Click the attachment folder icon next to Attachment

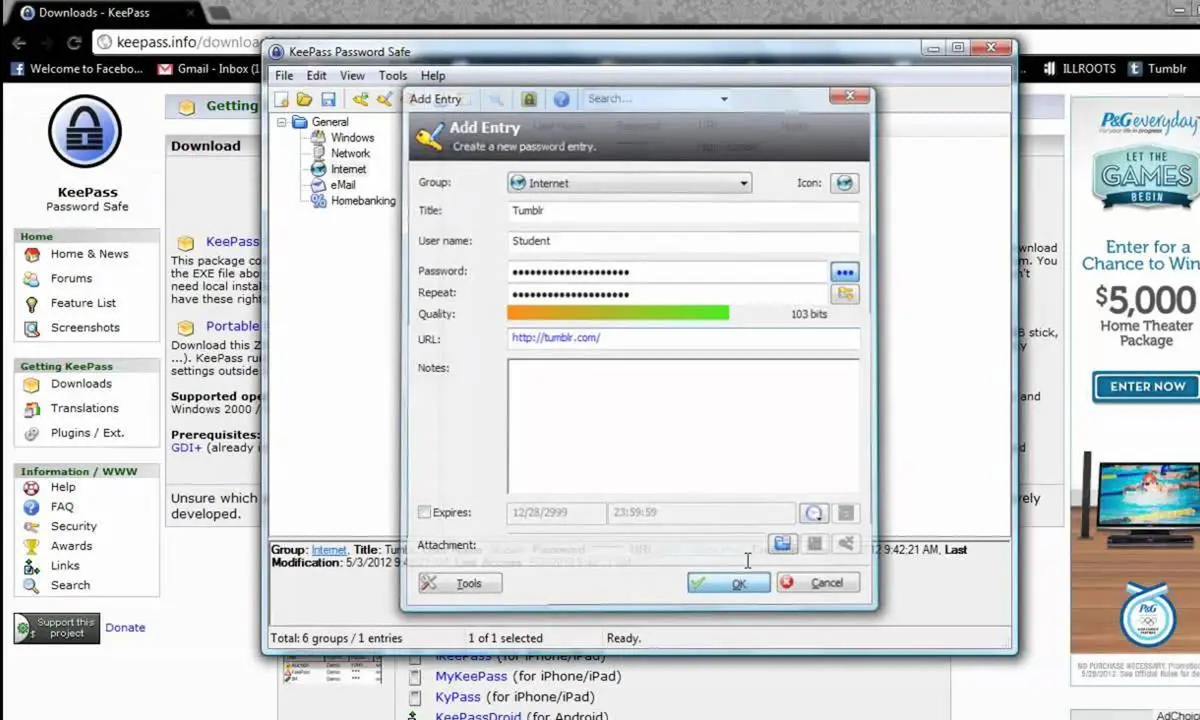tap(782, 543)
